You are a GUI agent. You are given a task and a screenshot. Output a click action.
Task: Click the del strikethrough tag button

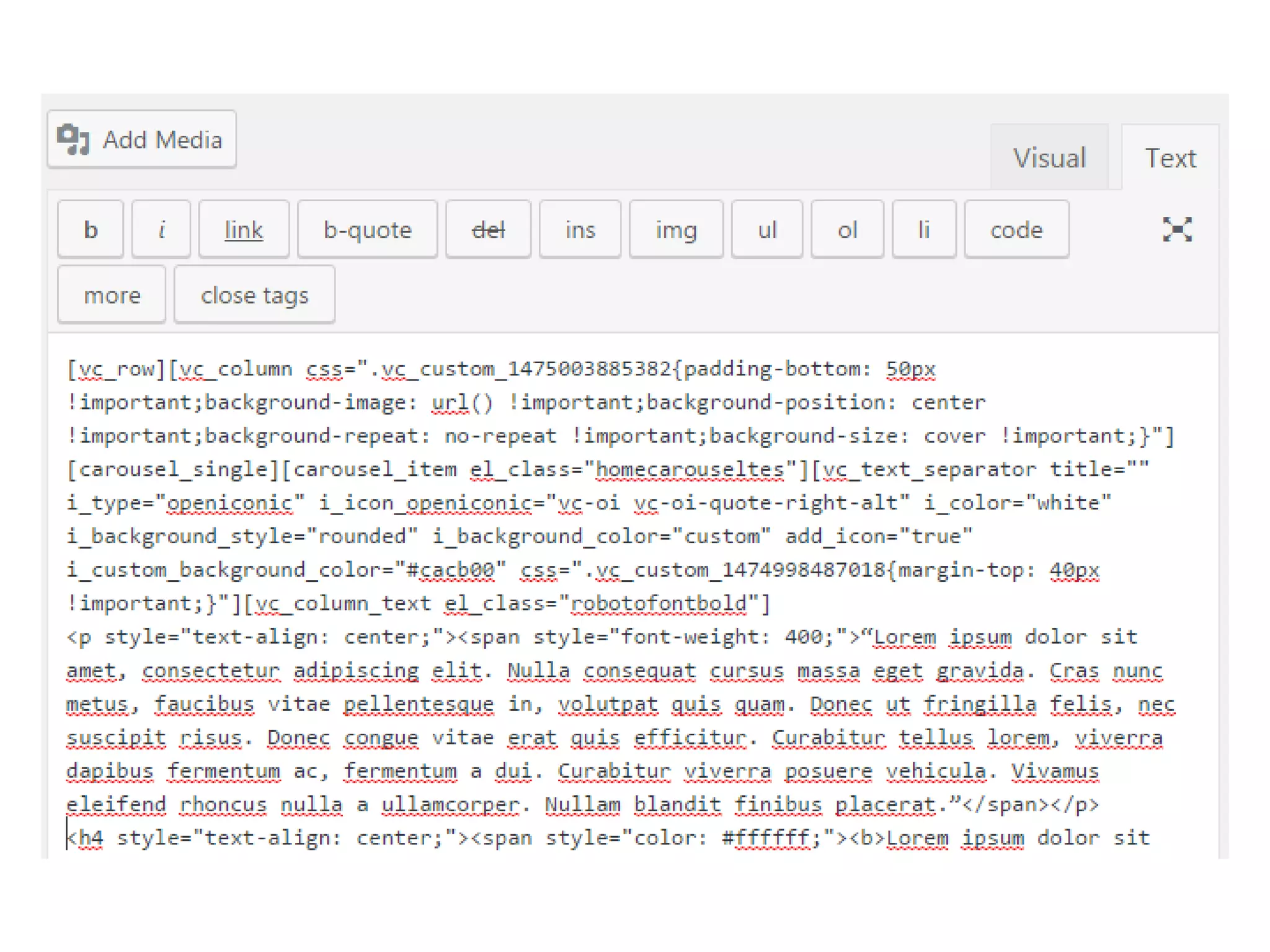(488, 229)
